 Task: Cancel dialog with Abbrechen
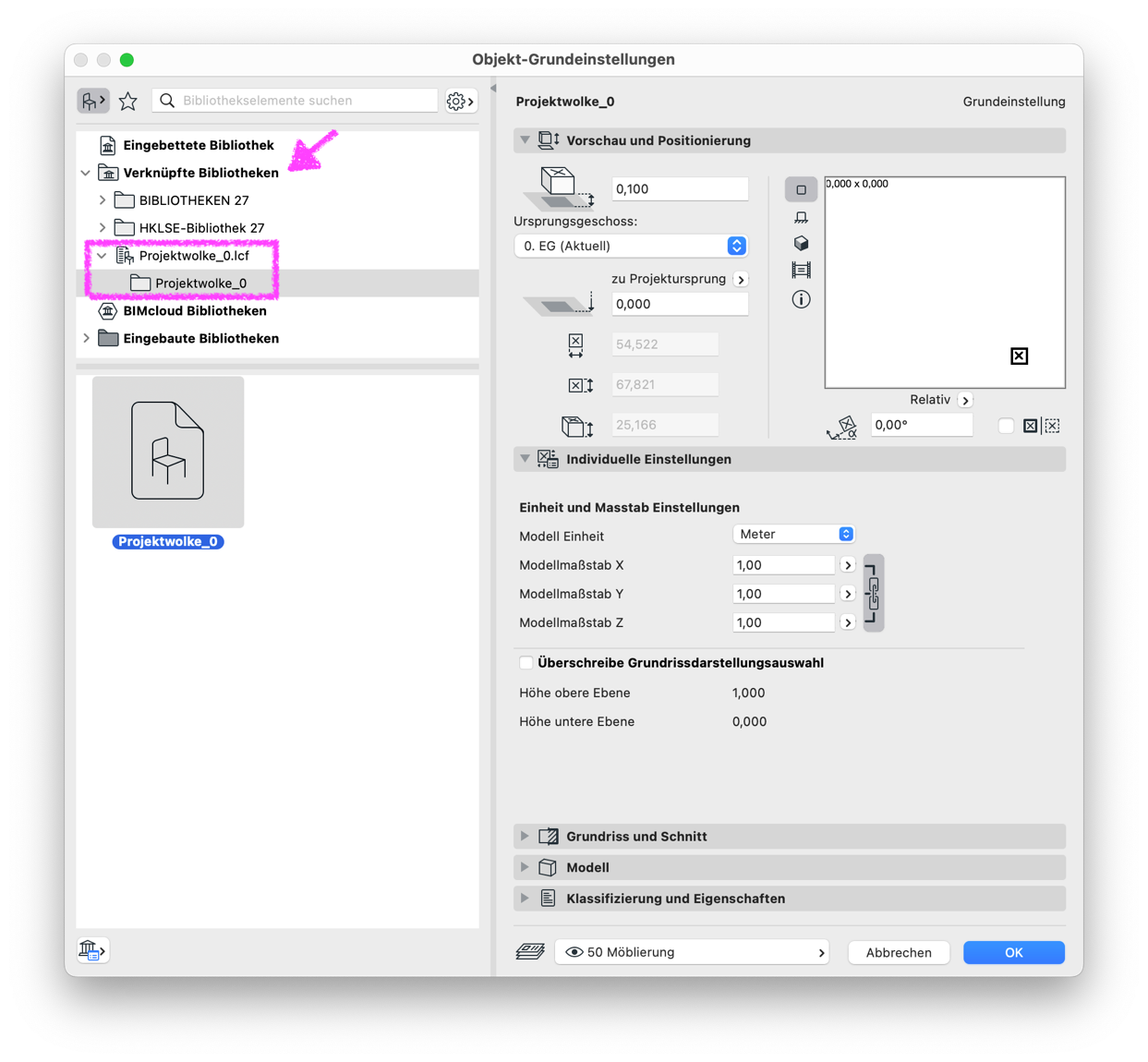pos(899,952)
